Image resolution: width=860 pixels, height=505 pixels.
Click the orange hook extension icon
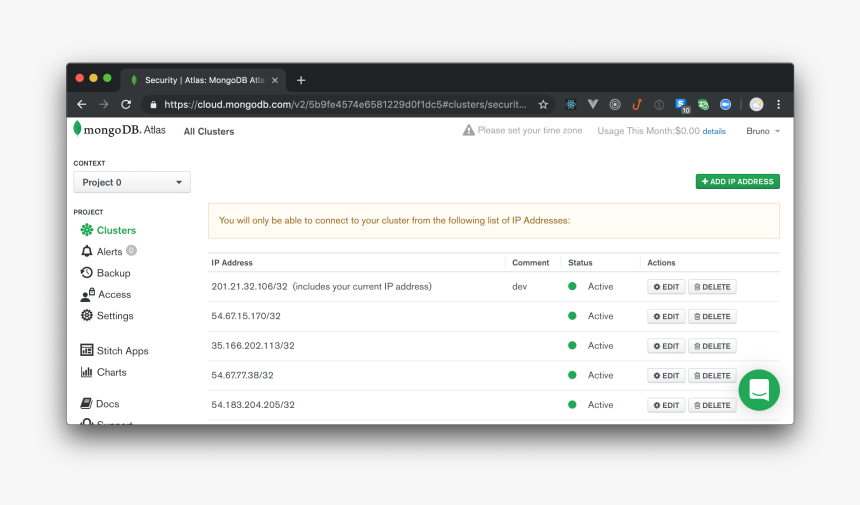pyautogui.click(x=637, y=104)
